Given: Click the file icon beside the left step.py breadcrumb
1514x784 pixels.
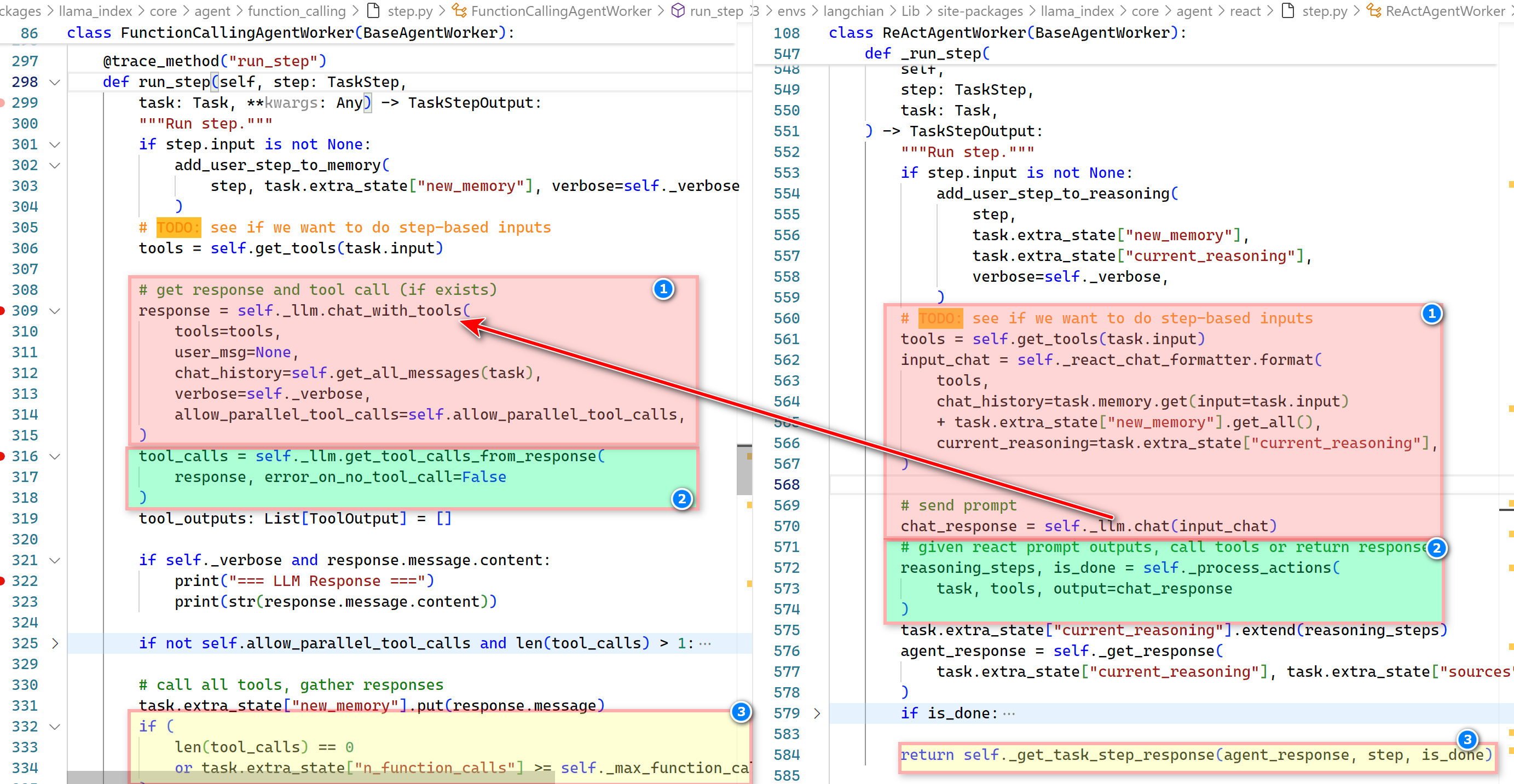Looking at the screenshot, I should tap(373, 10).
